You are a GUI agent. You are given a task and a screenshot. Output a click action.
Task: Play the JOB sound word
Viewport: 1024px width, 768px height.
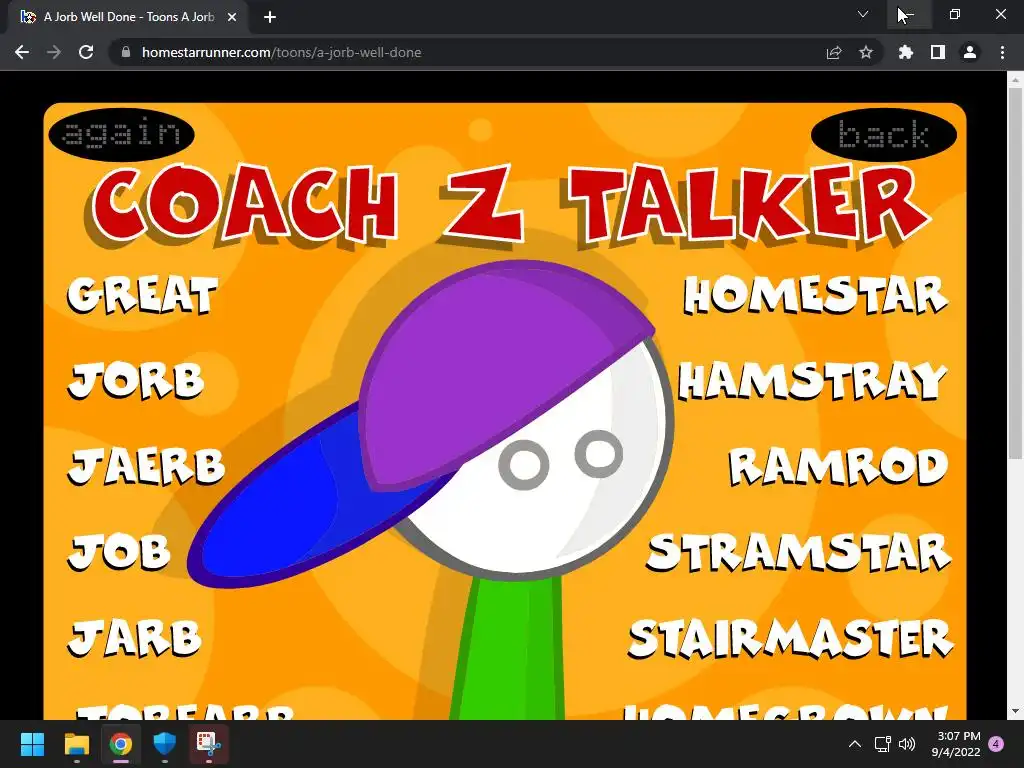coord(119,552)
